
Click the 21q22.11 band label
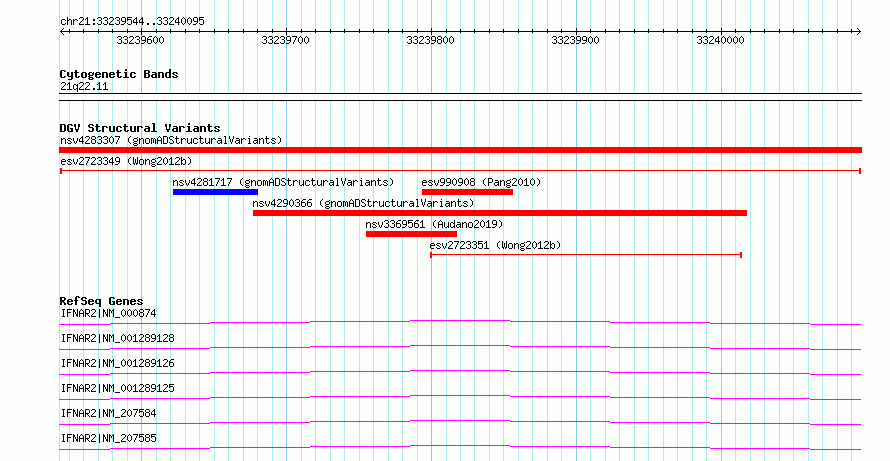click(x=84, y=87)
